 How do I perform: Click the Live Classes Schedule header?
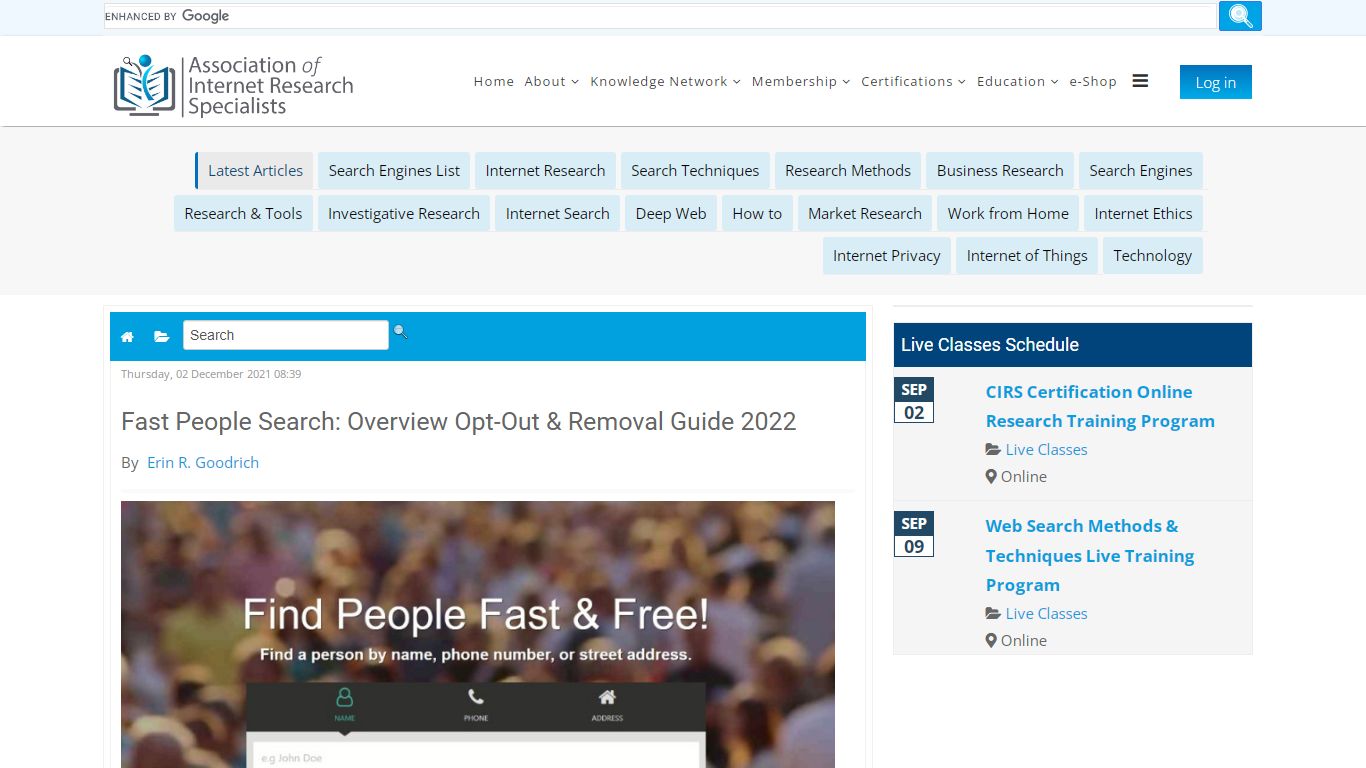1072,345
